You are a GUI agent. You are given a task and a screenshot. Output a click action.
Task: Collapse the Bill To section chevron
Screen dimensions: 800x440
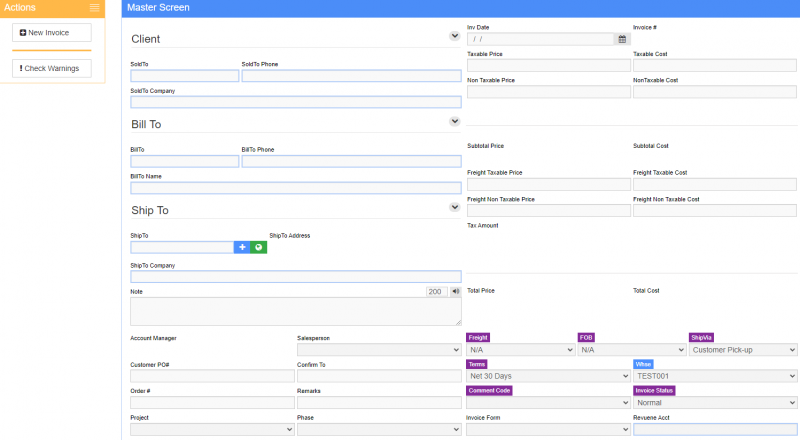pyautogui.click(x=455, y=121)
